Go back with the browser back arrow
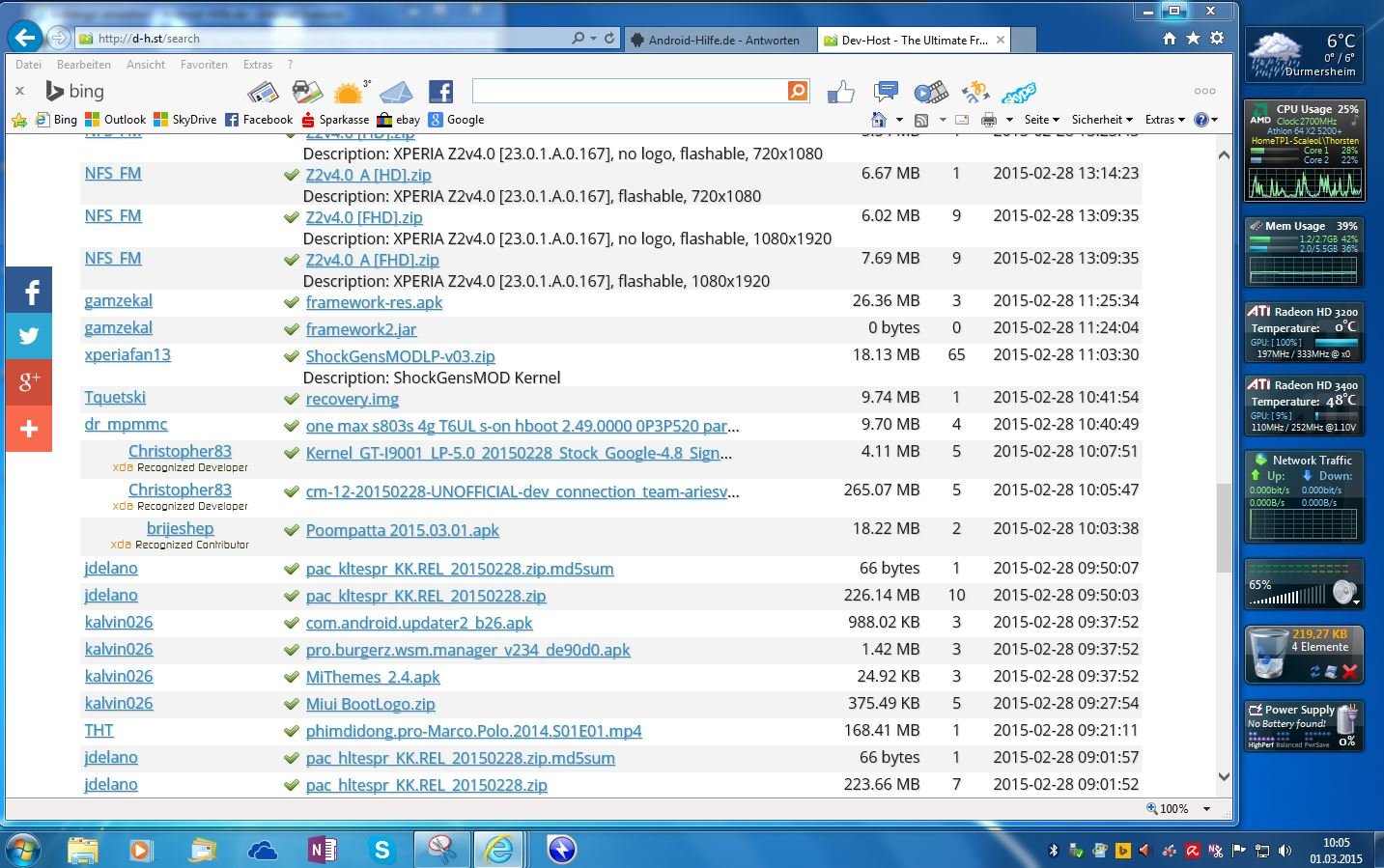 coord(25,38)
